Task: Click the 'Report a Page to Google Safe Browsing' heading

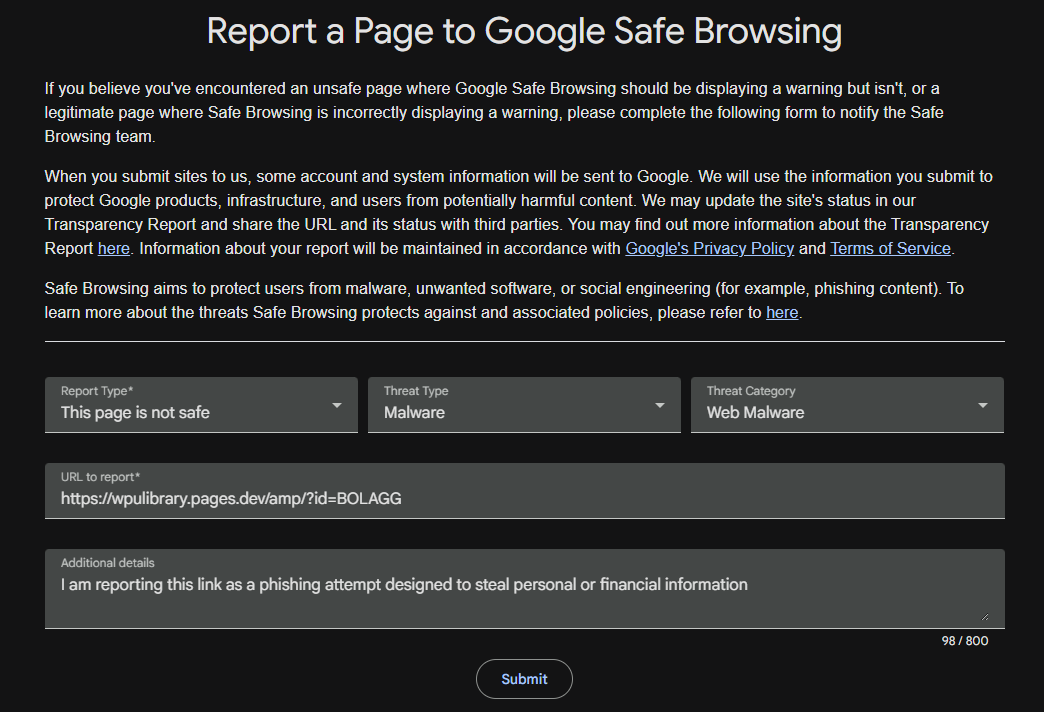Action: pos(524,32)
